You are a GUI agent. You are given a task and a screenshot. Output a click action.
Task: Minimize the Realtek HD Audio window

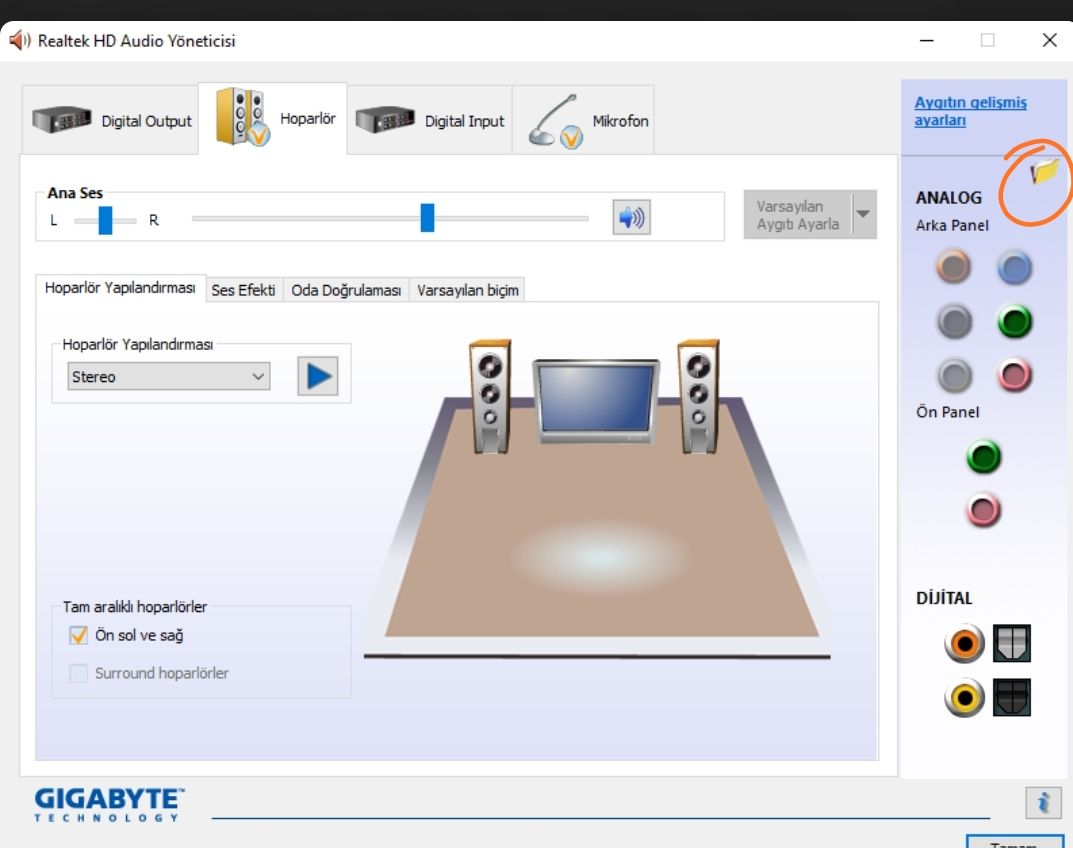pyautogui.click(x=927, y=40)
